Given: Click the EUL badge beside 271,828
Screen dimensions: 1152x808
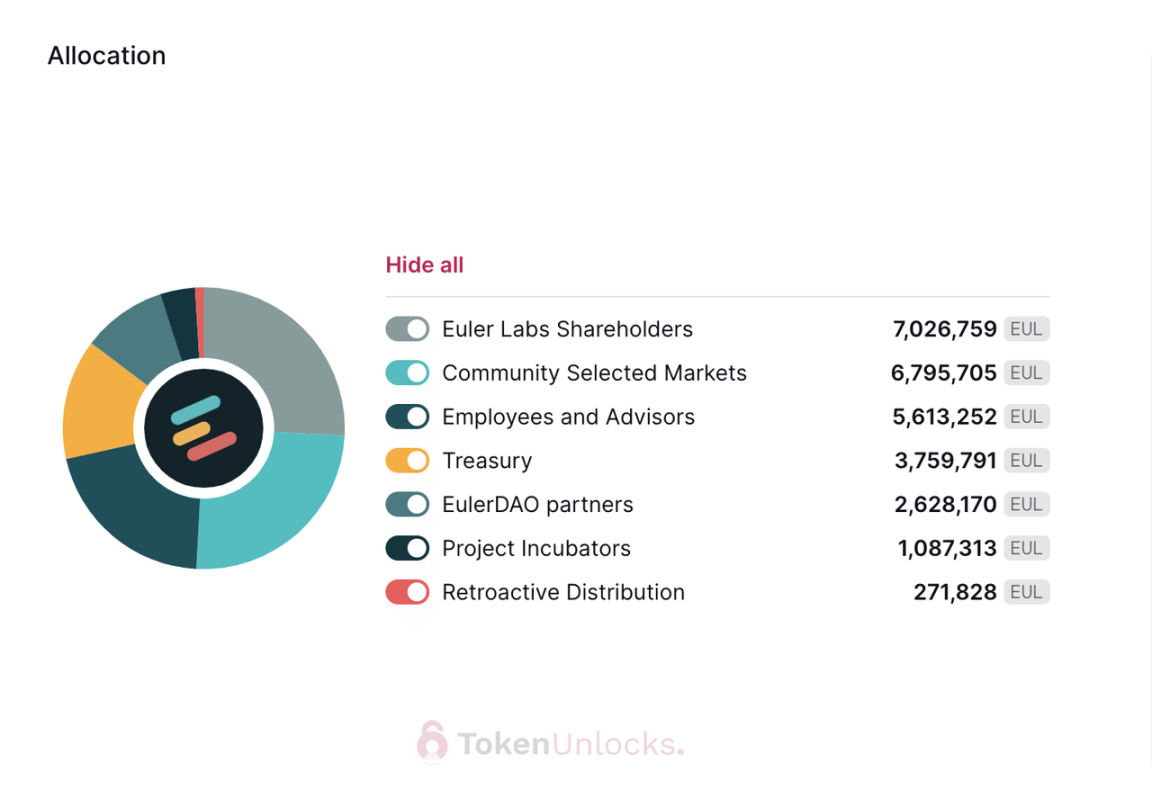Looking at the screenshot, I should (1026, 592).
